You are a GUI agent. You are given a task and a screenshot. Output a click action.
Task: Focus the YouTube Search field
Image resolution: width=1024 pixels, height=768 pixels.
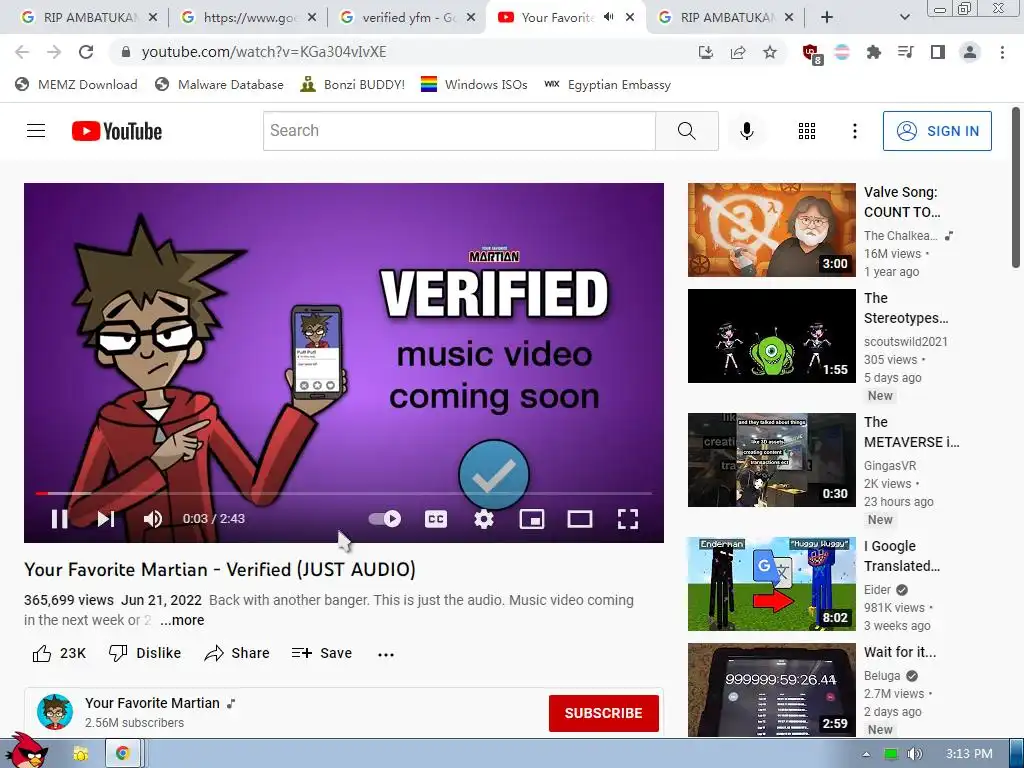pyautogui.click(x=459, y=131)
